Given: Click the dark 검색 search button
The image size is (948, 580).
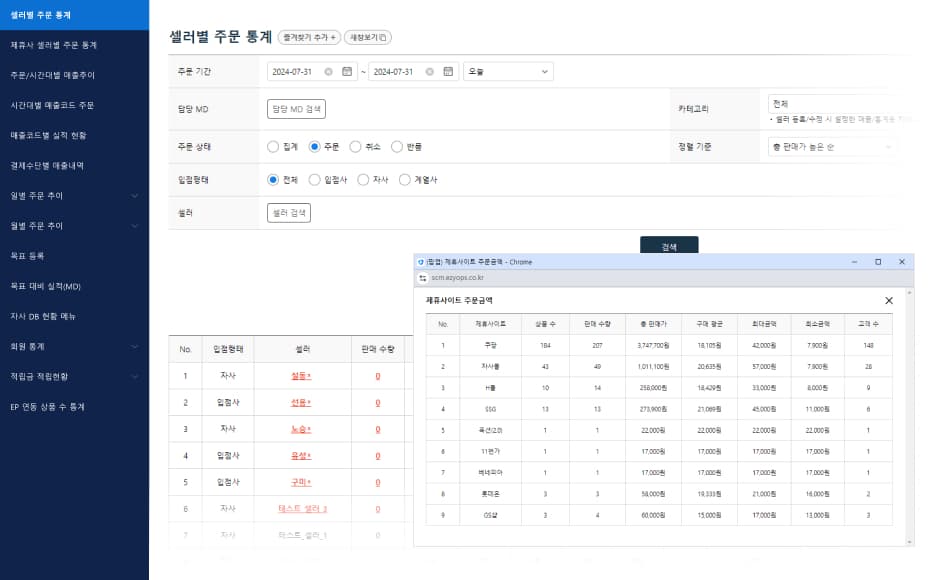Looking at the screenshot, I should point(669,245).
